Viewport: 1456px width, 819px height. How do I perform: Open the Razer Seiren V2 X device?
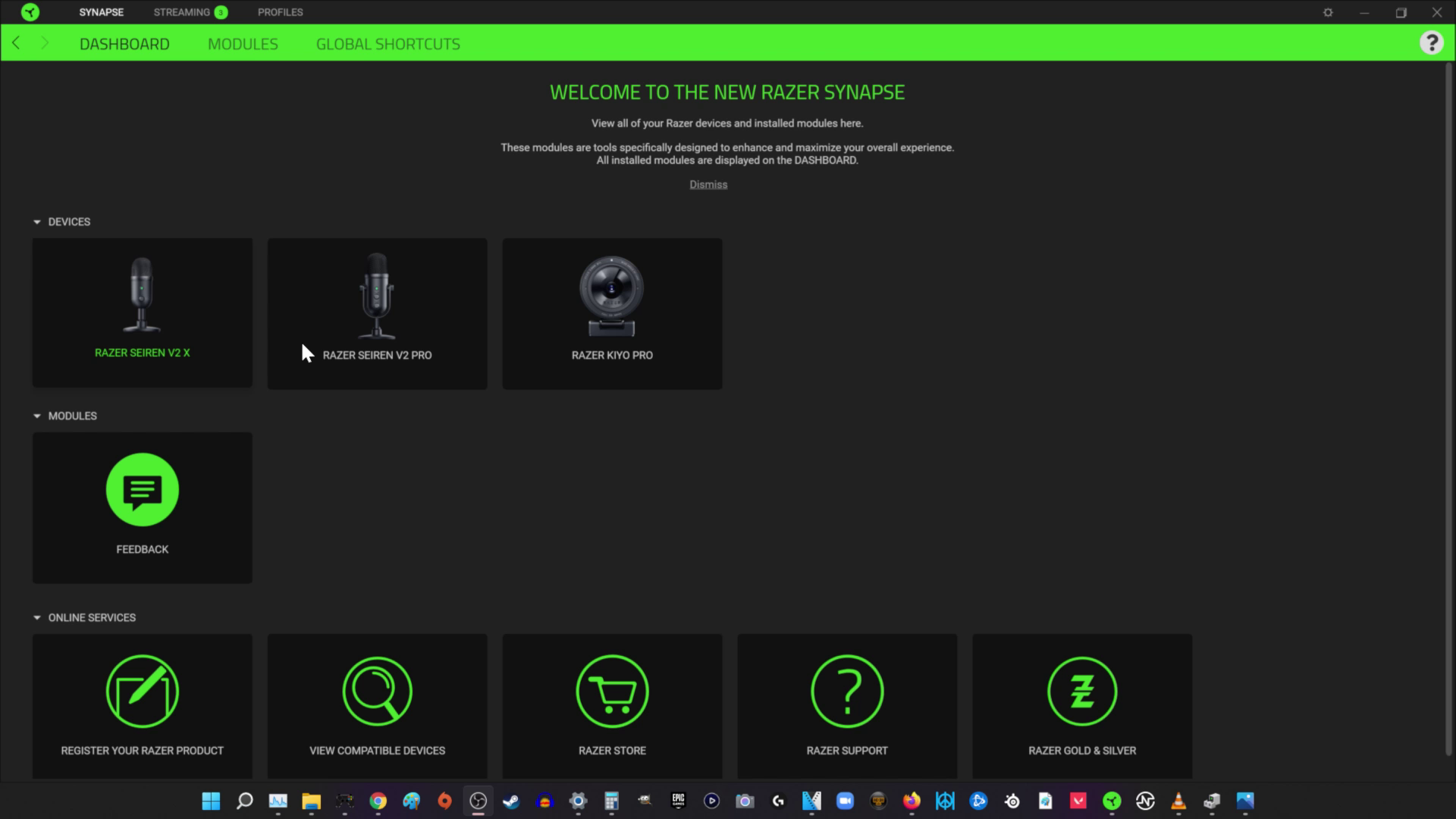143,312
